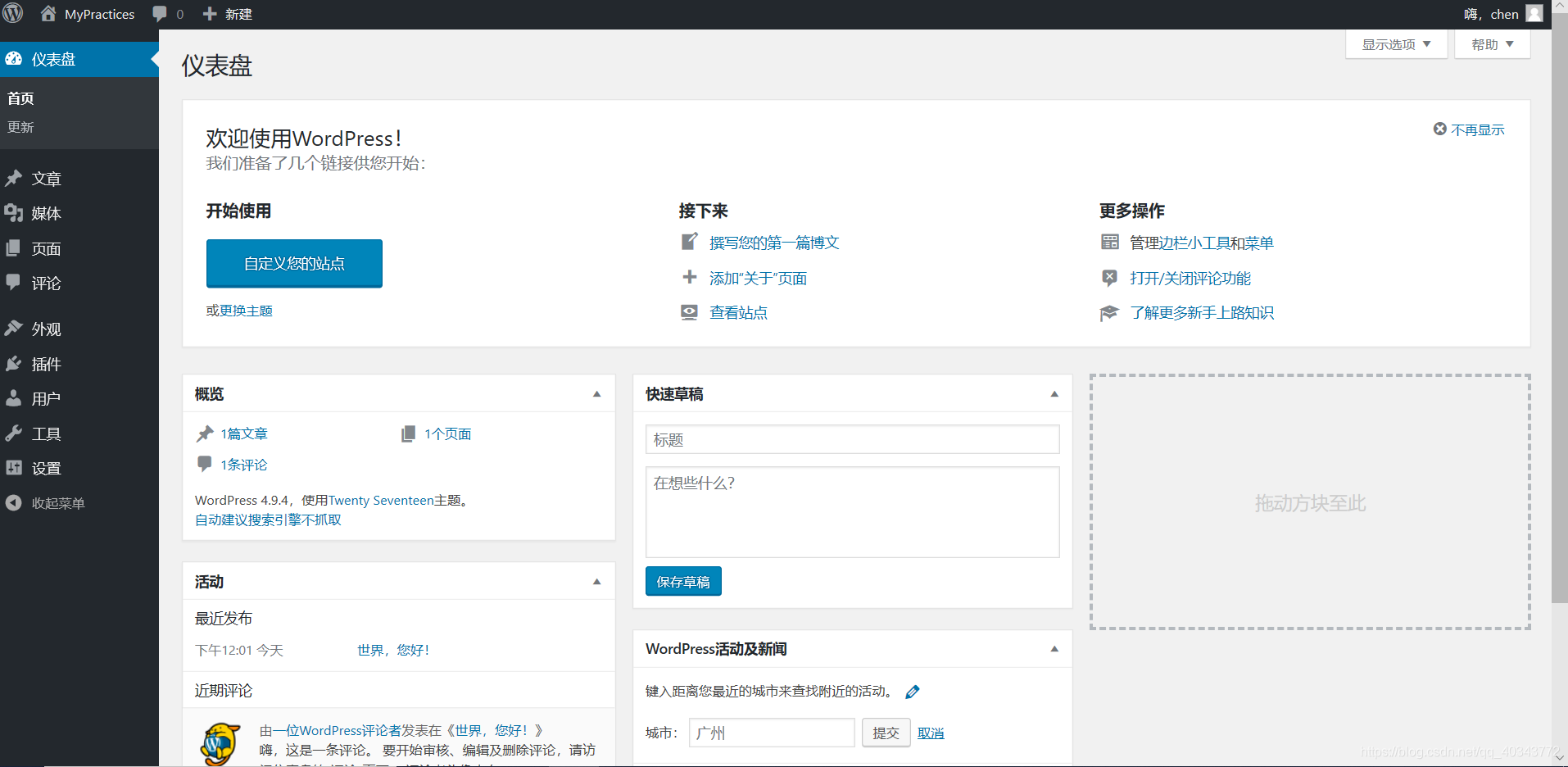1568x767 pixels.
Task: Click the icon beside 打开/关闭评论功能
Action: click(x=1110, y=278)
